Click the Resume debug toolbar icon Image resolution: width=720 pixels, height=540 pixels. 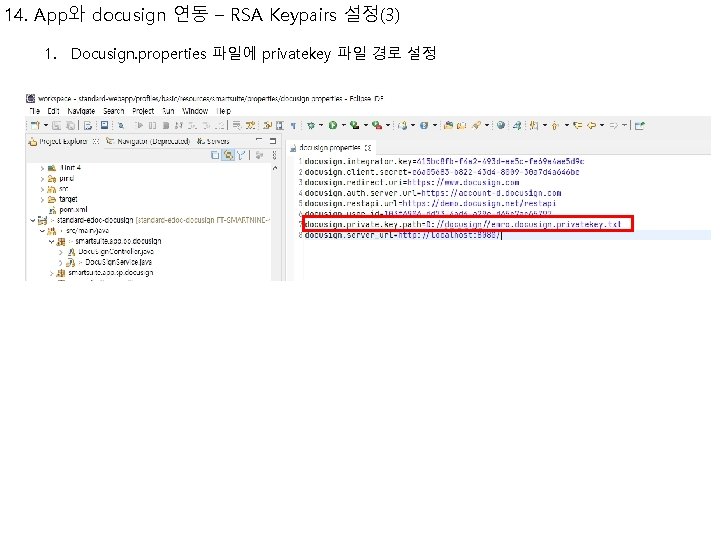click(138, 125)
